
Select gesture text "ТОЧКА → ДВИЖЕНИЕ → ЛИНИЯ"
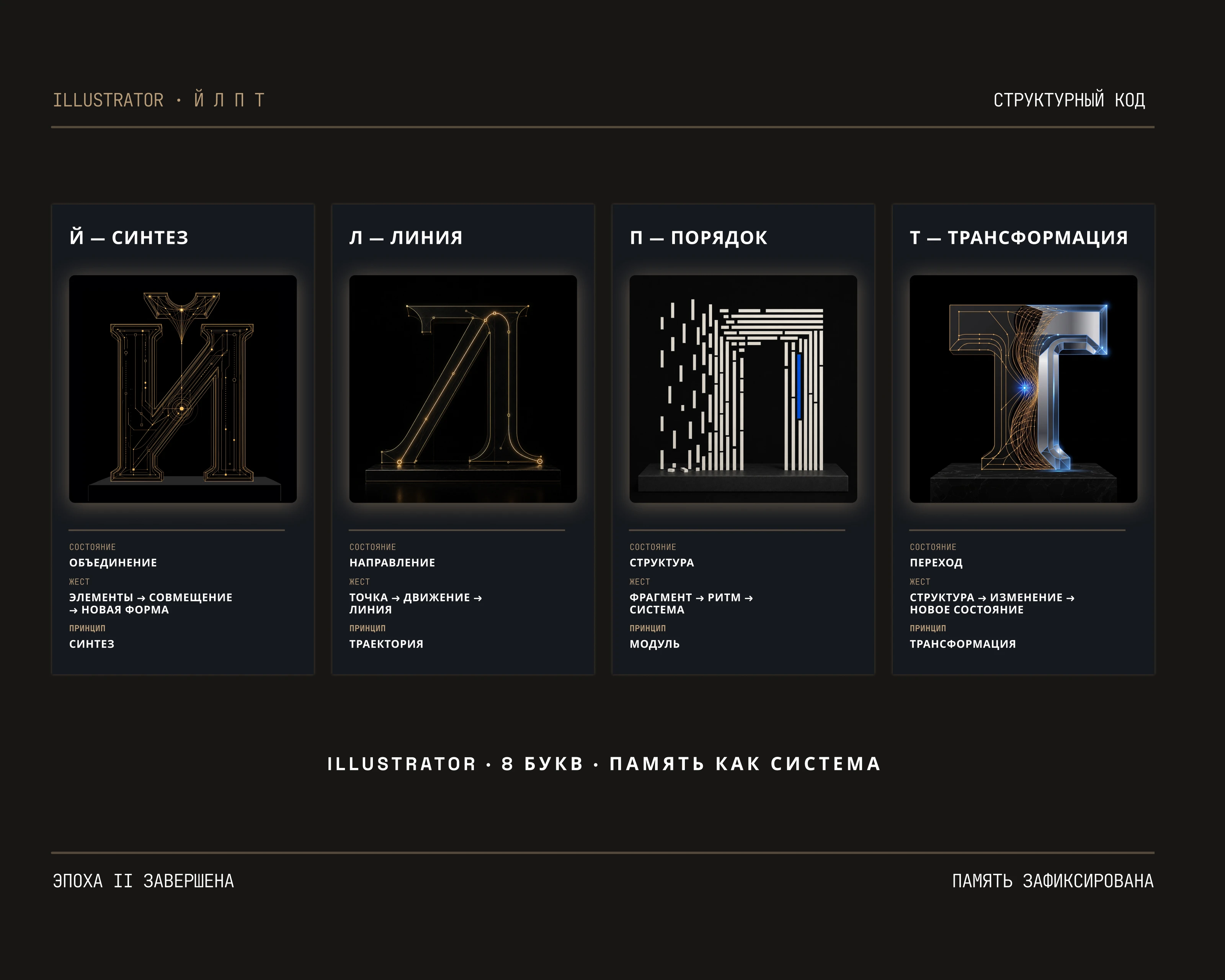click(415, 603)
